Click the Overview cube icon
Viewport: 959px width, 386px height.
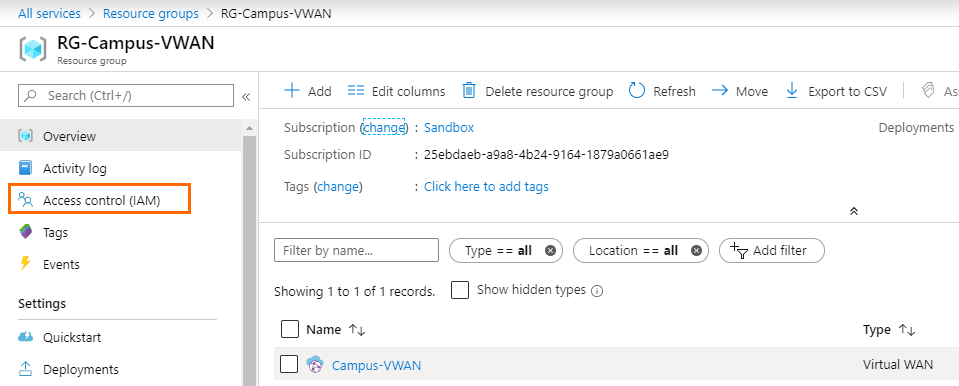pos(26,136)
